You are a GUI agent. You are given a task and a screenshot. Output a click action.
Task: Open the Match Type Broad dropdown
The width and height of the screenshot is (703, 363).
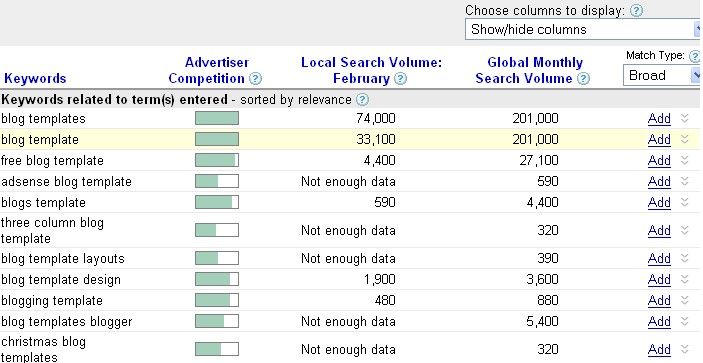pos(661,75)
